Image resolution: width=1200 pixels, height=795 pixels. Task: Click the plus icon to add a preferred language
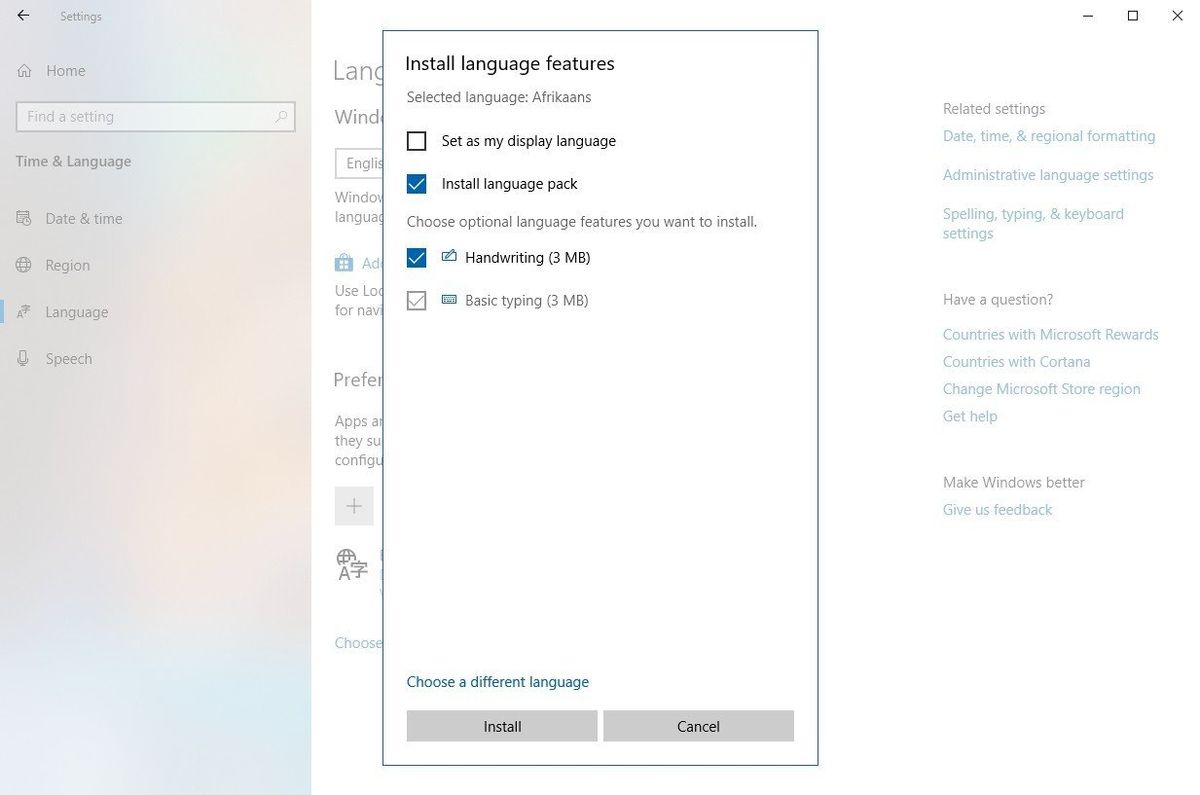354,506
